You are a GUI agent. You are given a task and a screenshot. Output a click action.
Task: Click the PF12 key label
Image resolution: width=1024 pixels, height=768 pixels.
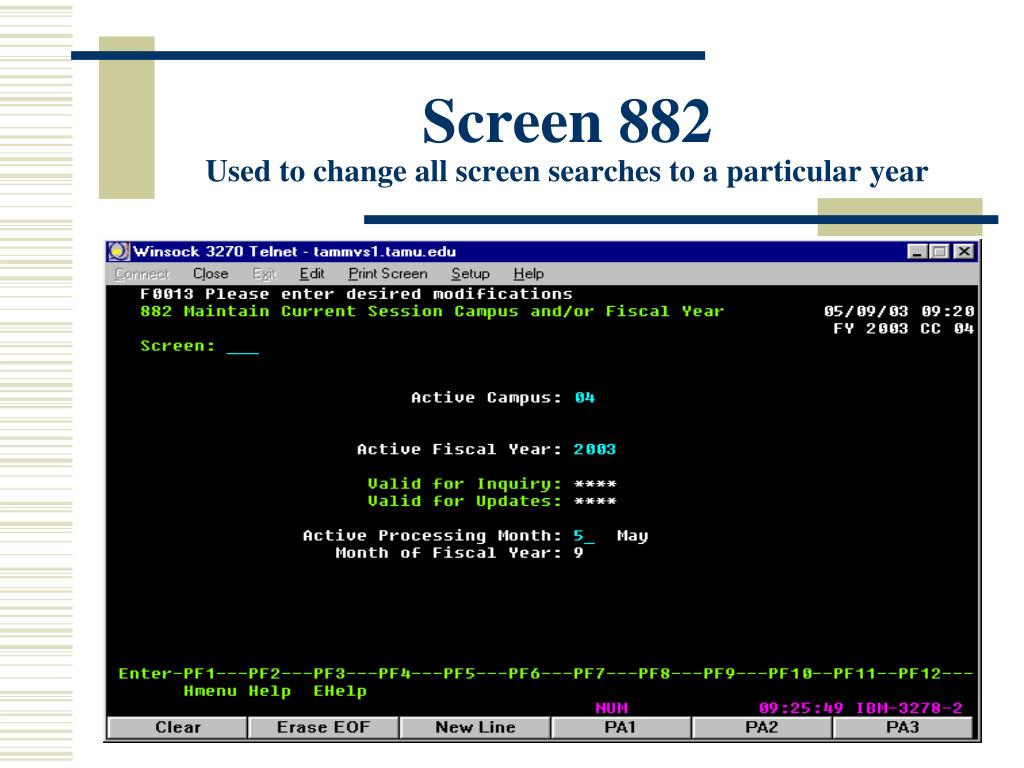pyautogui.click(x=920, y=673)
